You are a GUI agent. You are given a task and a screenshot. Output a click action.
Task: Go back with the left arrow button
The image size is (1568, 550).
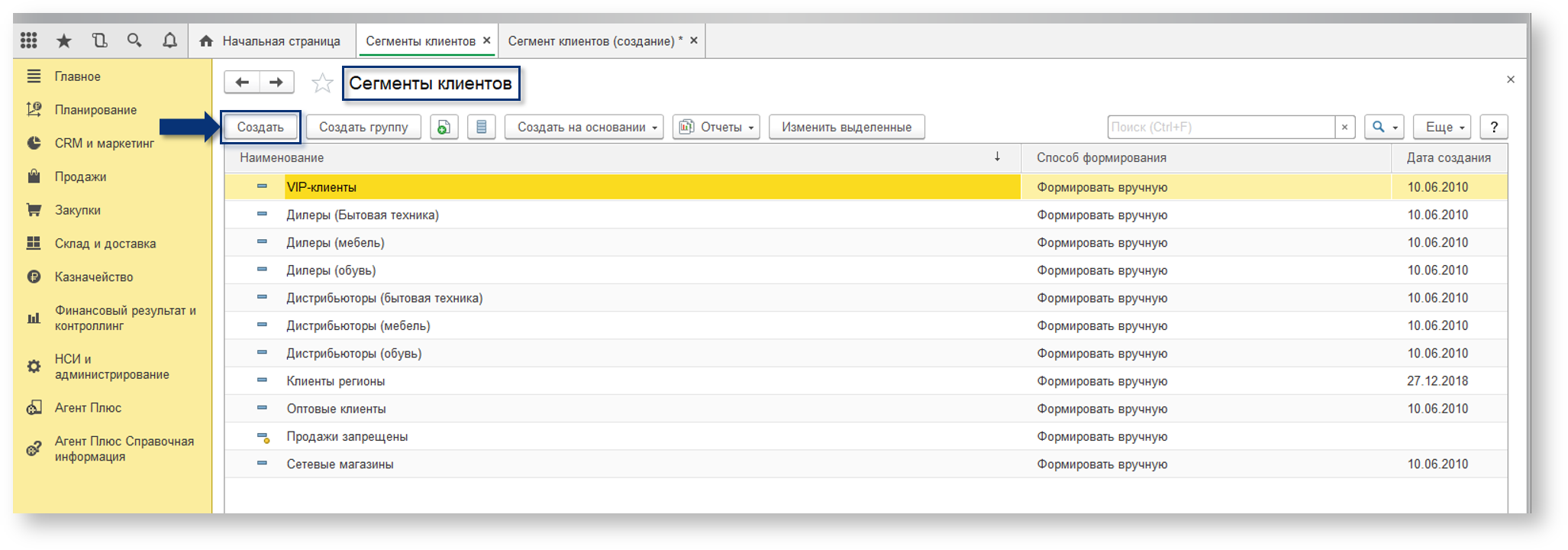click(x=242, y=82)
